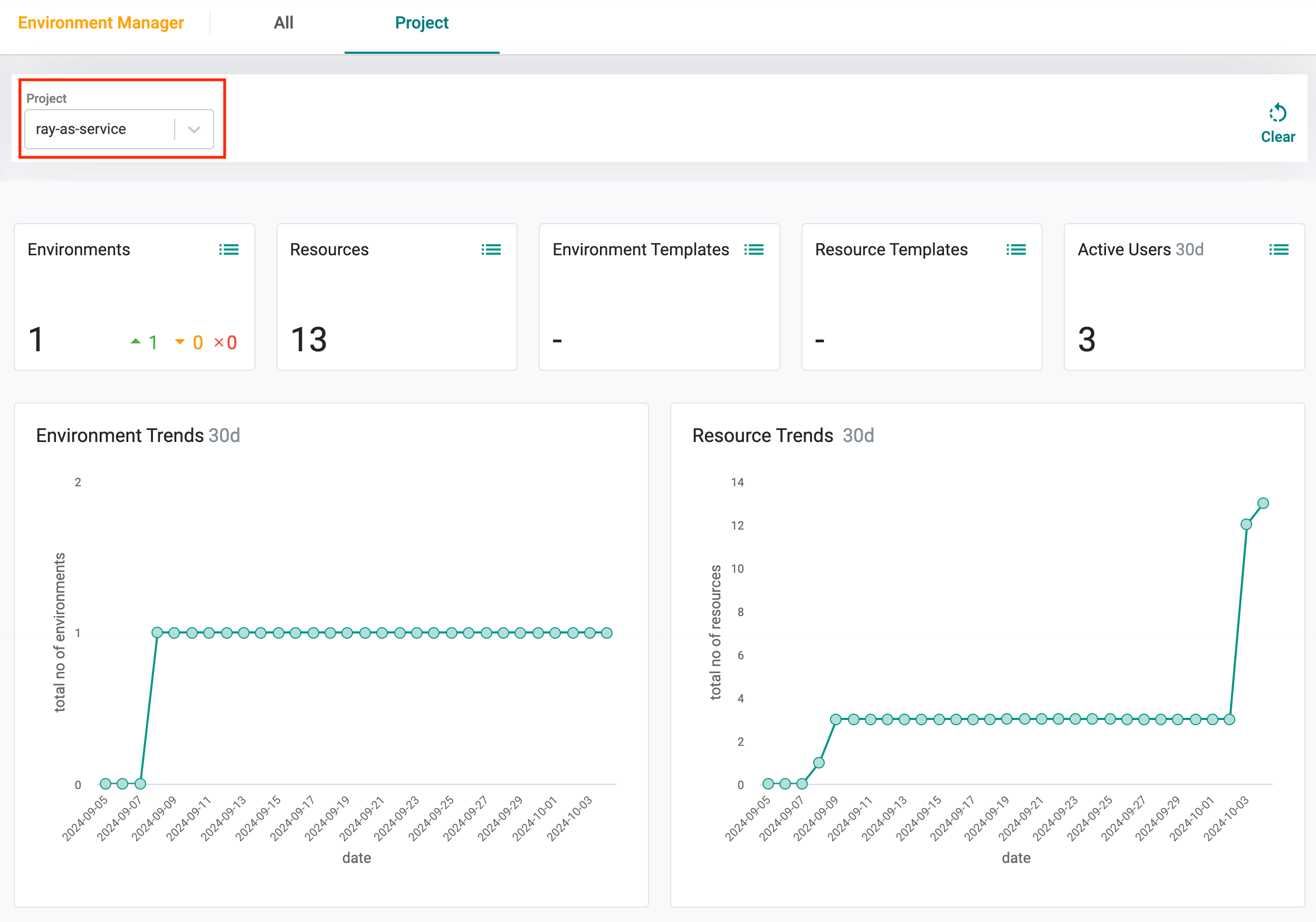Click the last data point in Resource Trends
Image resolution: width=1316 pixels, height=922 pixels.
click(1263, 503)
